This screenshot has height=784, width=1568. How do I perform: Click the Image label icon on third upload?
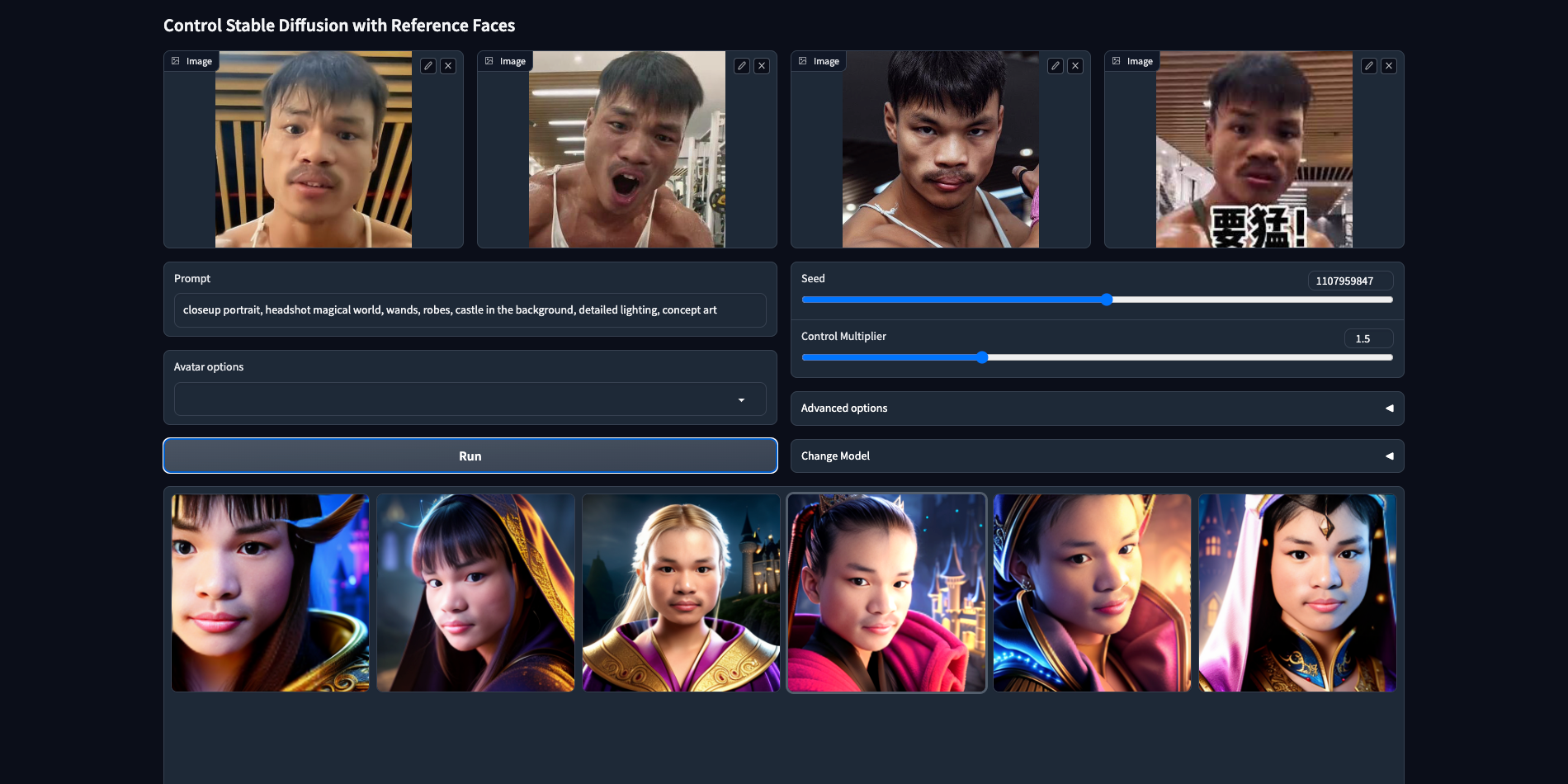(x=803, y=61)
